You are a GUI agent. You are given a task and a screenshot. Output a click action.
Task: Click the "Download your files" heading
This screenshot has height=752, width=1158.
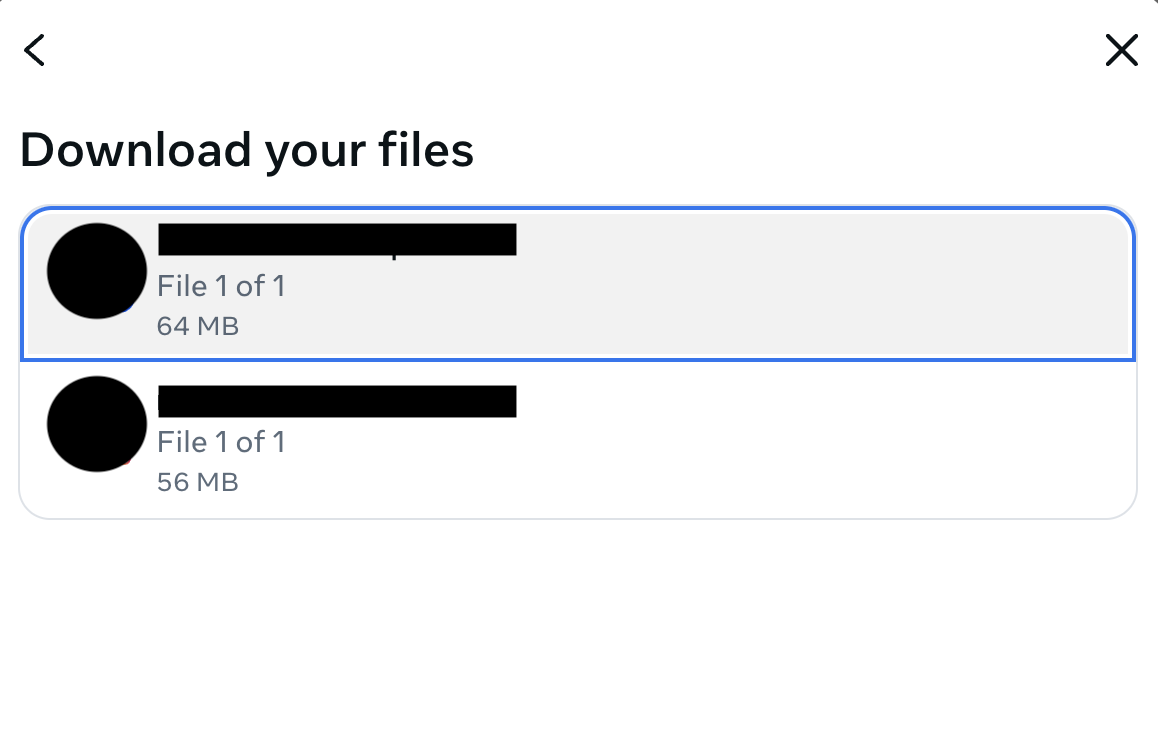click(246, 150)
